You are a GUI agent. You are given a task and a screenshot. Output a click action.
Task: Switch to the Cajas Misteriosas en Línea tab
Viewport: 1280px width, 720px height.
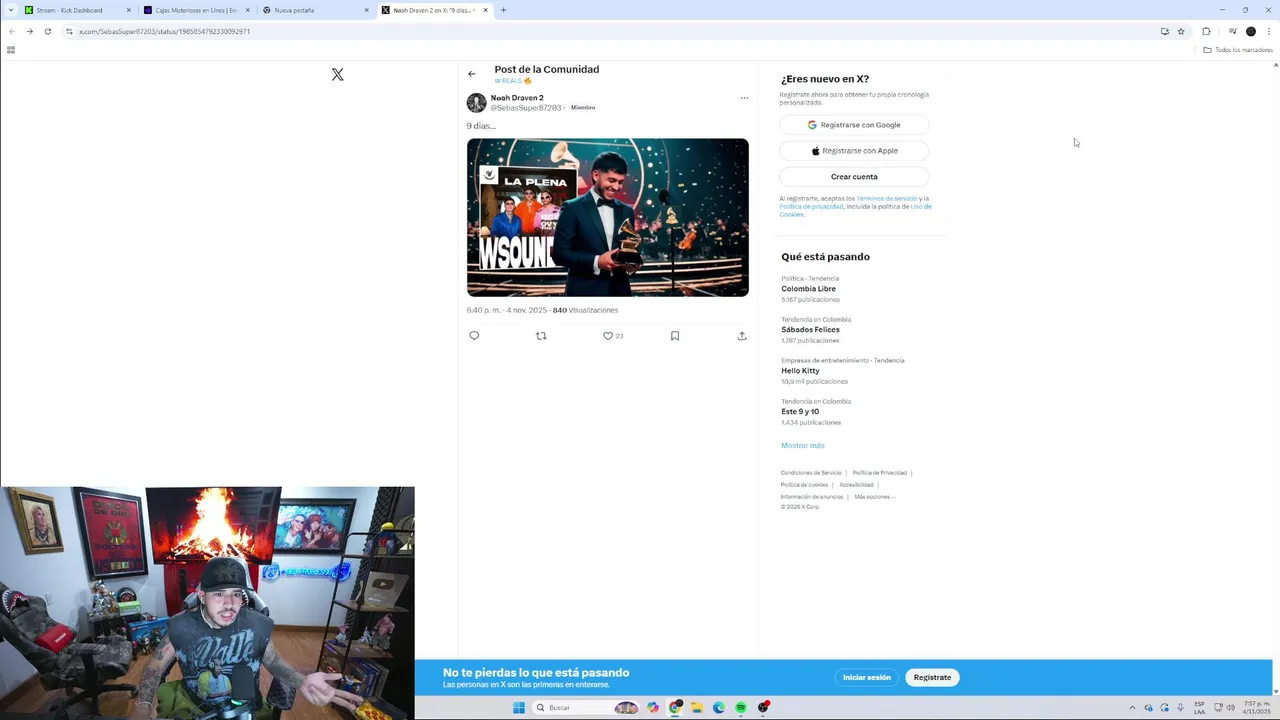tap(196, 10)
